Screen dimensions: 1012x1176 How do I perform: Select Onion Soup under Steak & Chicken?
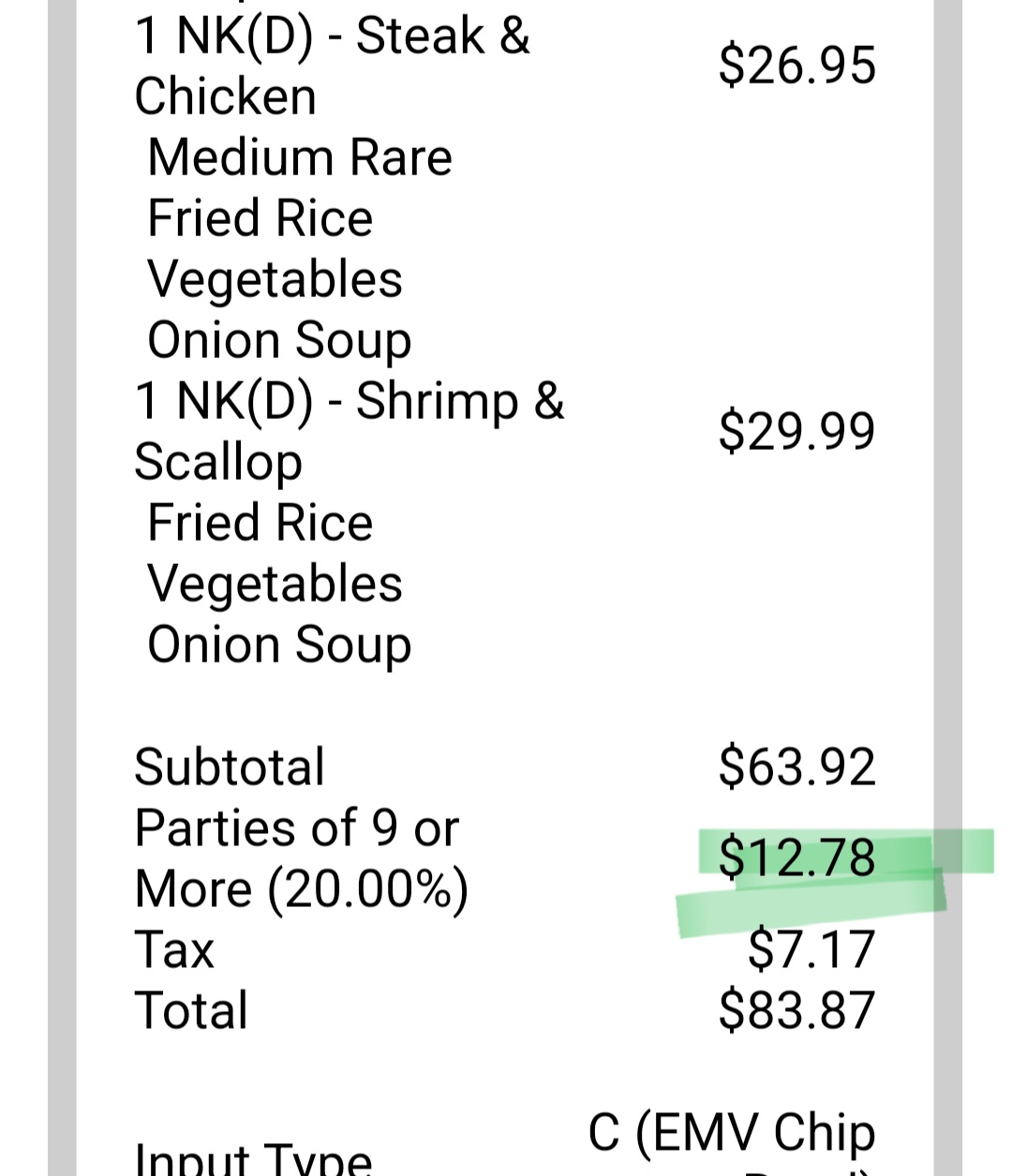pos(279,340)
